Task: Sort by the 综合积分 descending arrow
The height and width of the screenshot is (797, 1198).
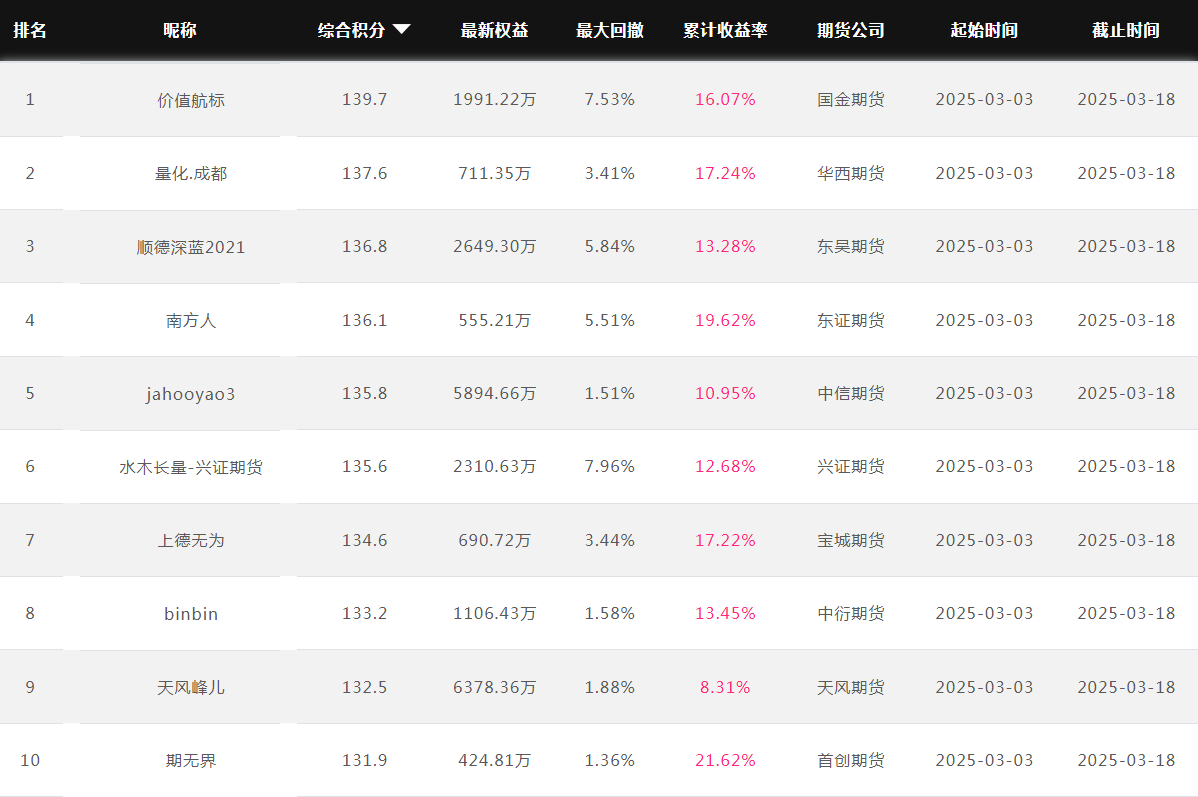Action: point(402,30)
